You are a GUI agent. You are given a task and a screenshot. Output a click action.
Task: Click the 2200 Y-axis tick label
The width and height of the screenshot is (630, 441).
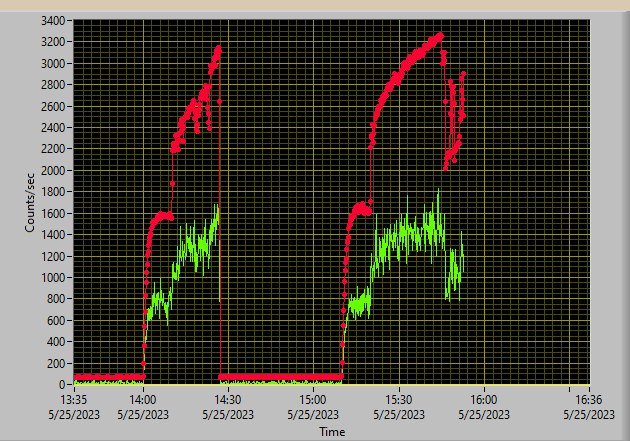coord(53,149)
